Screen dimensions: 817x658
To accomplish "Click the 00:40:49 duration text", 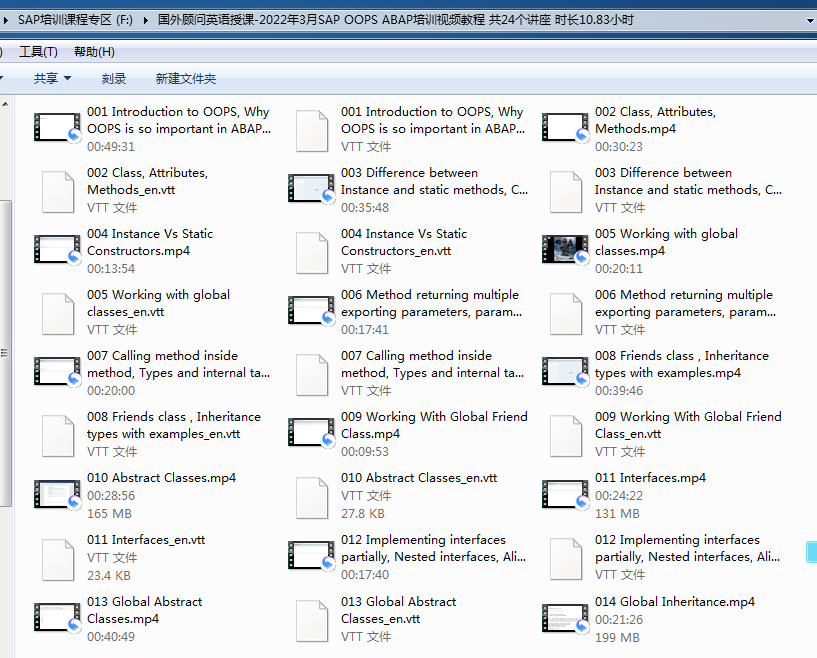I will coord(111,637).
